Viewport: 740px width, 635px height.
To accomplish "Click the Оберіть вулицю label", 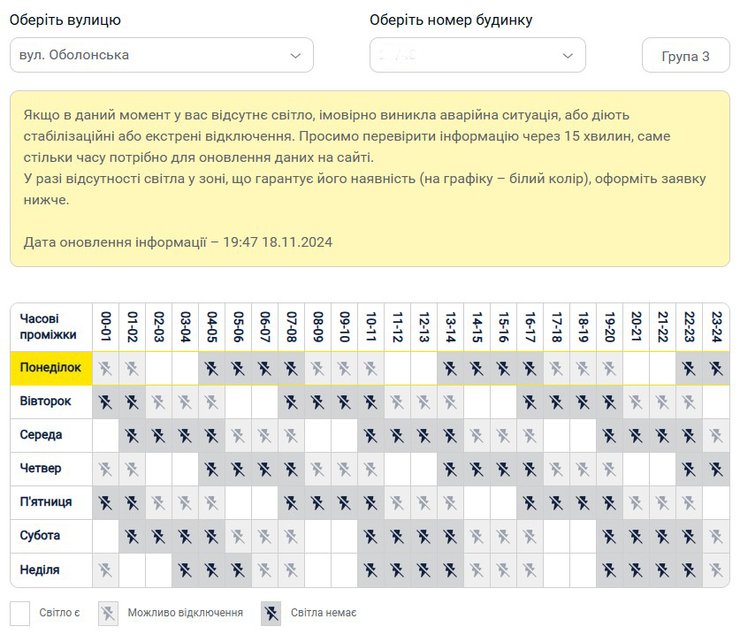I will (65, 20).
